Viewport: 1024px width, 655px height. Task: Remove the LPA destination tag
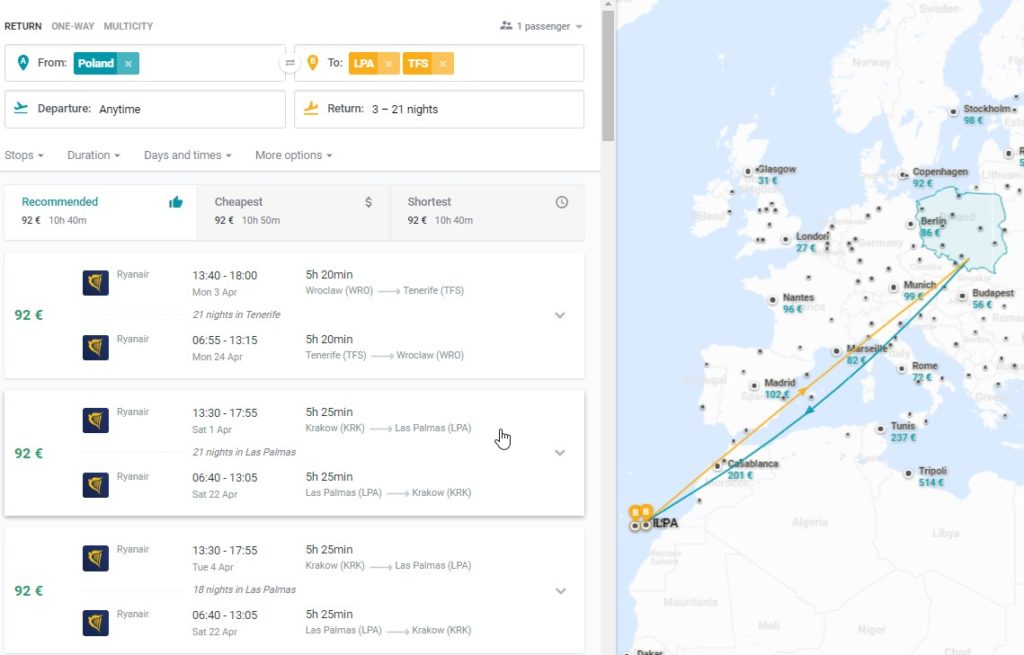click(x=389, y=63)
